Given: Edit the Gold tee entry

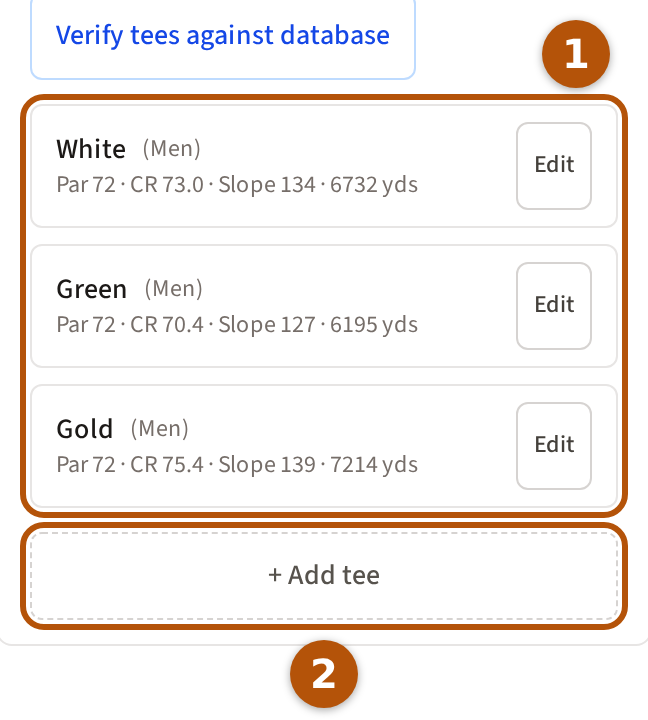Looking at the screenshot, I should [554, 446].
